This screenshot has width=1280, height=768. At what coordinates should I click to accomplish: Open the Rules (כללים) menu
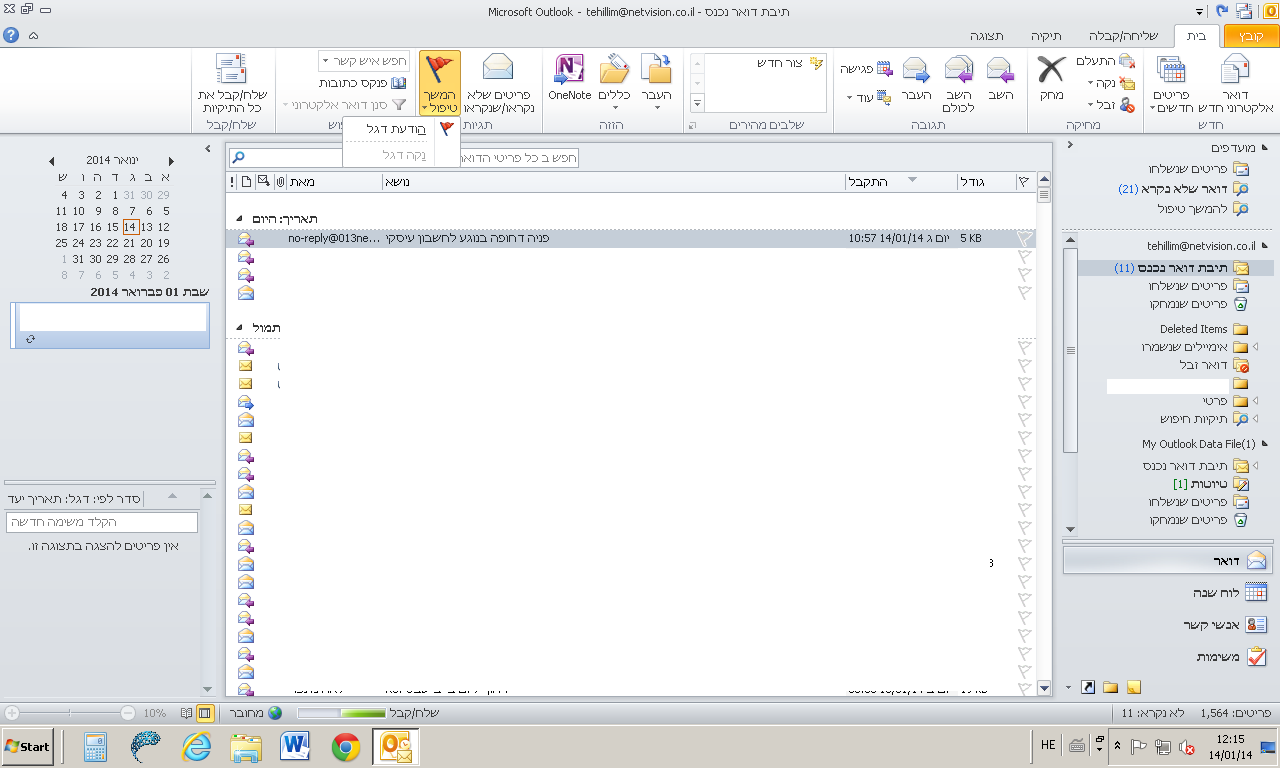pos(613,82)
